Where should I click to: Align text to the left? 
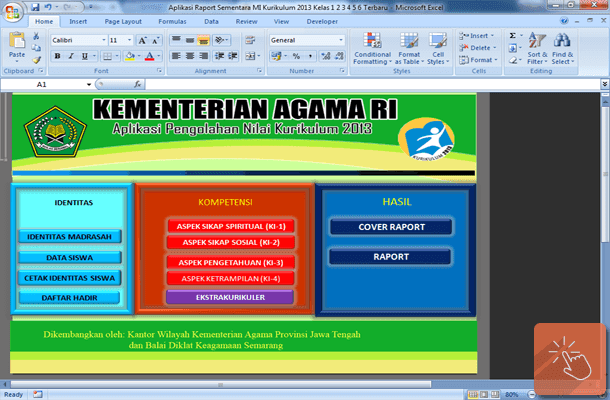click(176, 56)
